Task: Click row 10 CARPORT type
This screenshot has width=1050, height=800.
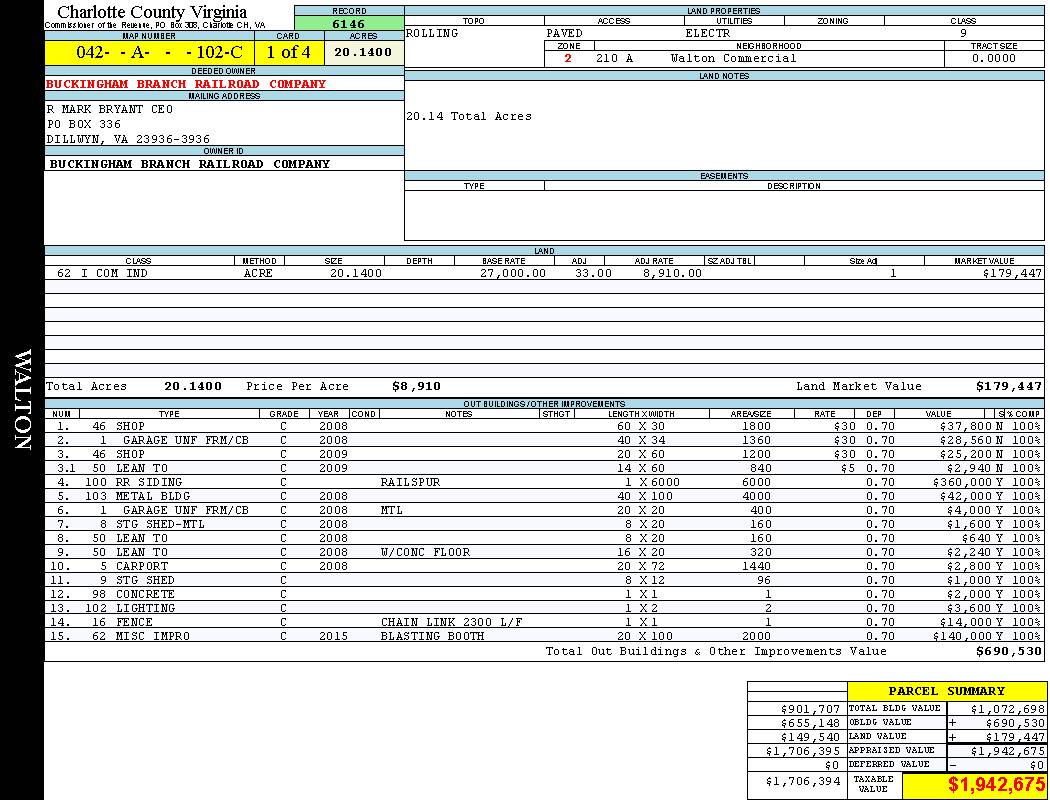Action: pos(142,566)
